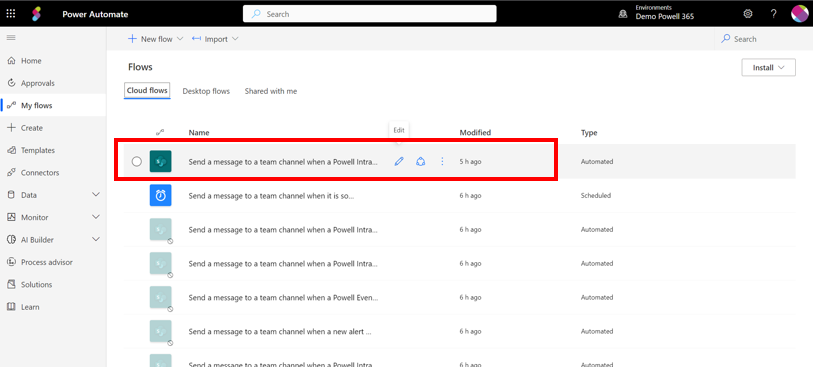The image size is (813, 367).
Task: Click the Share icon on highlighted flow
Action: click(x=420, y=162)
